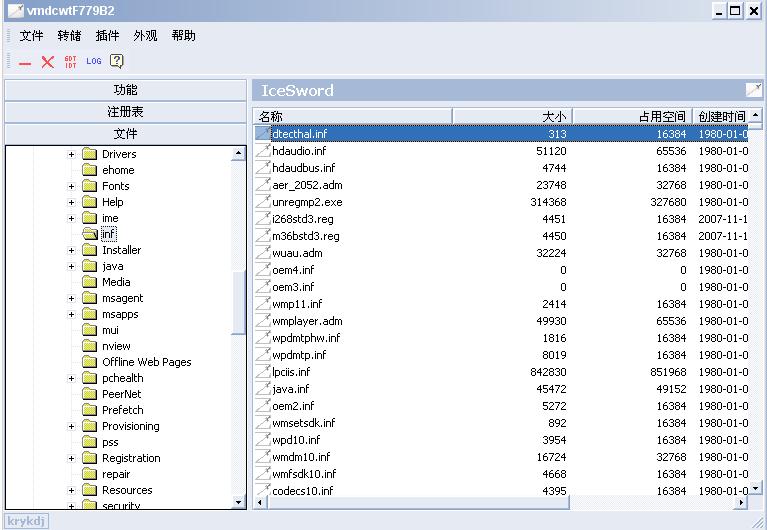Select the mui folder in tree
The height and width of the screenshot is (530, 767).
click(110, 330)
